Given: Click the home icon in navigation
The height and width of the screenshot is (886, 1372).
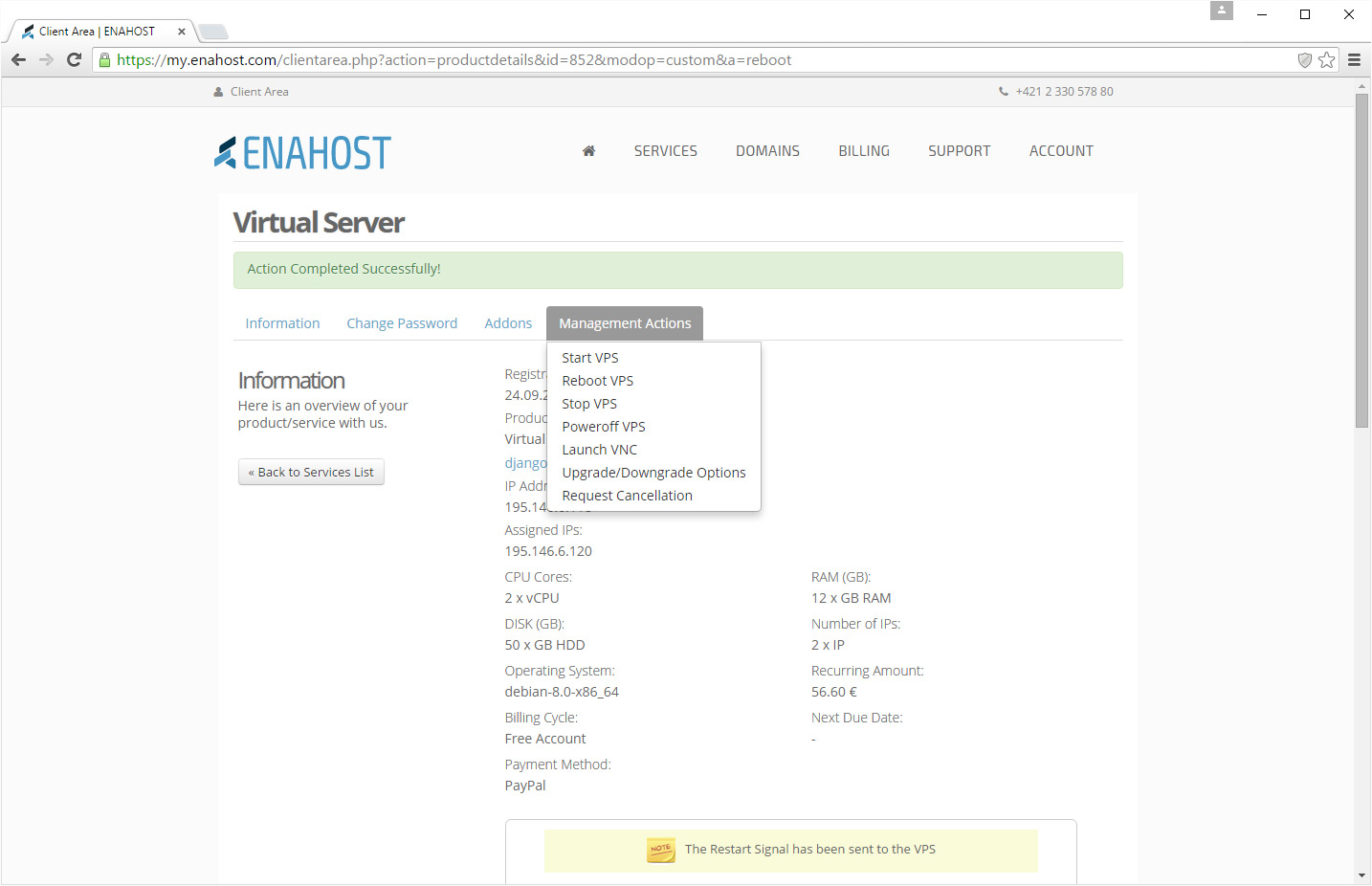Looking at the screenshot, I should pos(588,151).
